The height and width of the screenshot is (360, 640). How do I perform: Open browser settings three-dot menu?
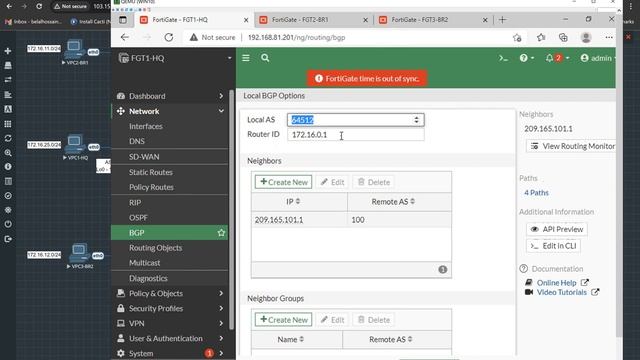pyautogui.click(x=609, y=37)
